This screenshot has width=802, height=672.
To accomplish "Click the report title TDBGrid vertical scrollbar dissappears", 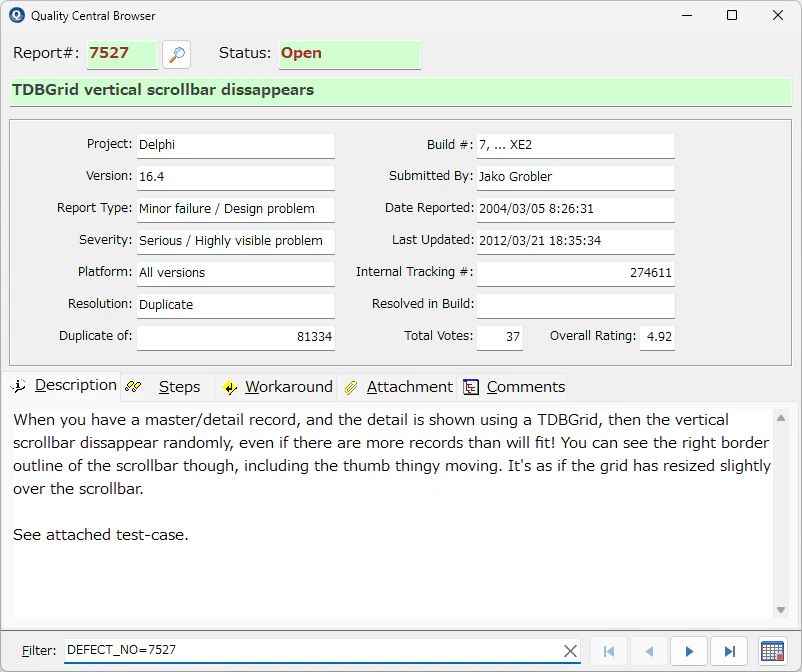I will point(401,91).
